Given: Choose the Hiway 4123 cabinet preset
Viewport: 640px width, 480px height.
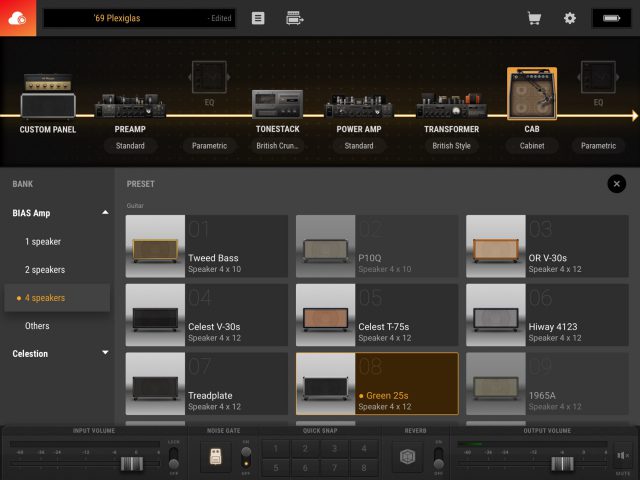Looking at the screenshot, I should (547, 315).
